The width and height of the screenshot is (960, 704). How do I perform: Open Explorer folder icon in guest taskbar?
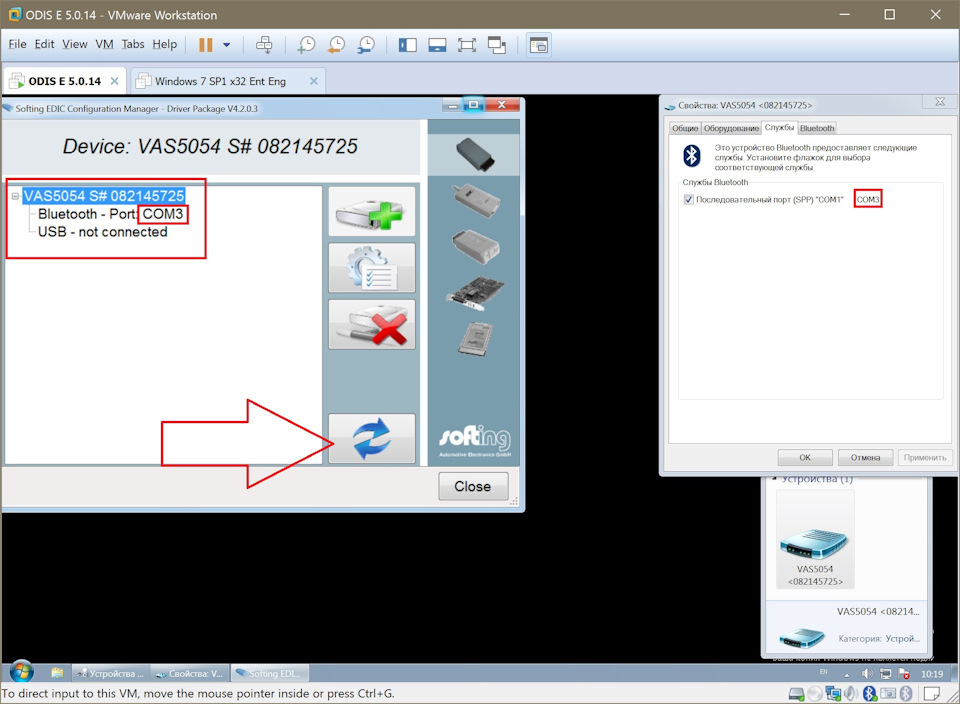point(58,673)
